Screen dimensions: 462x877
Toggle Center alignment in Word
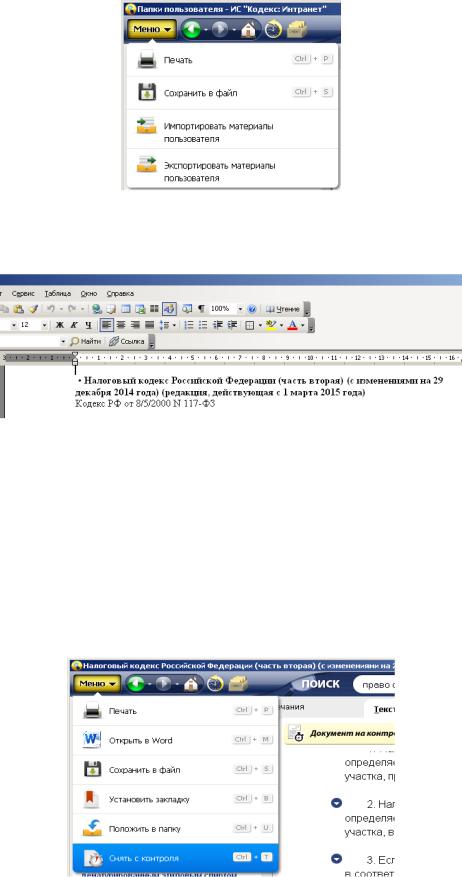(121, 325)
